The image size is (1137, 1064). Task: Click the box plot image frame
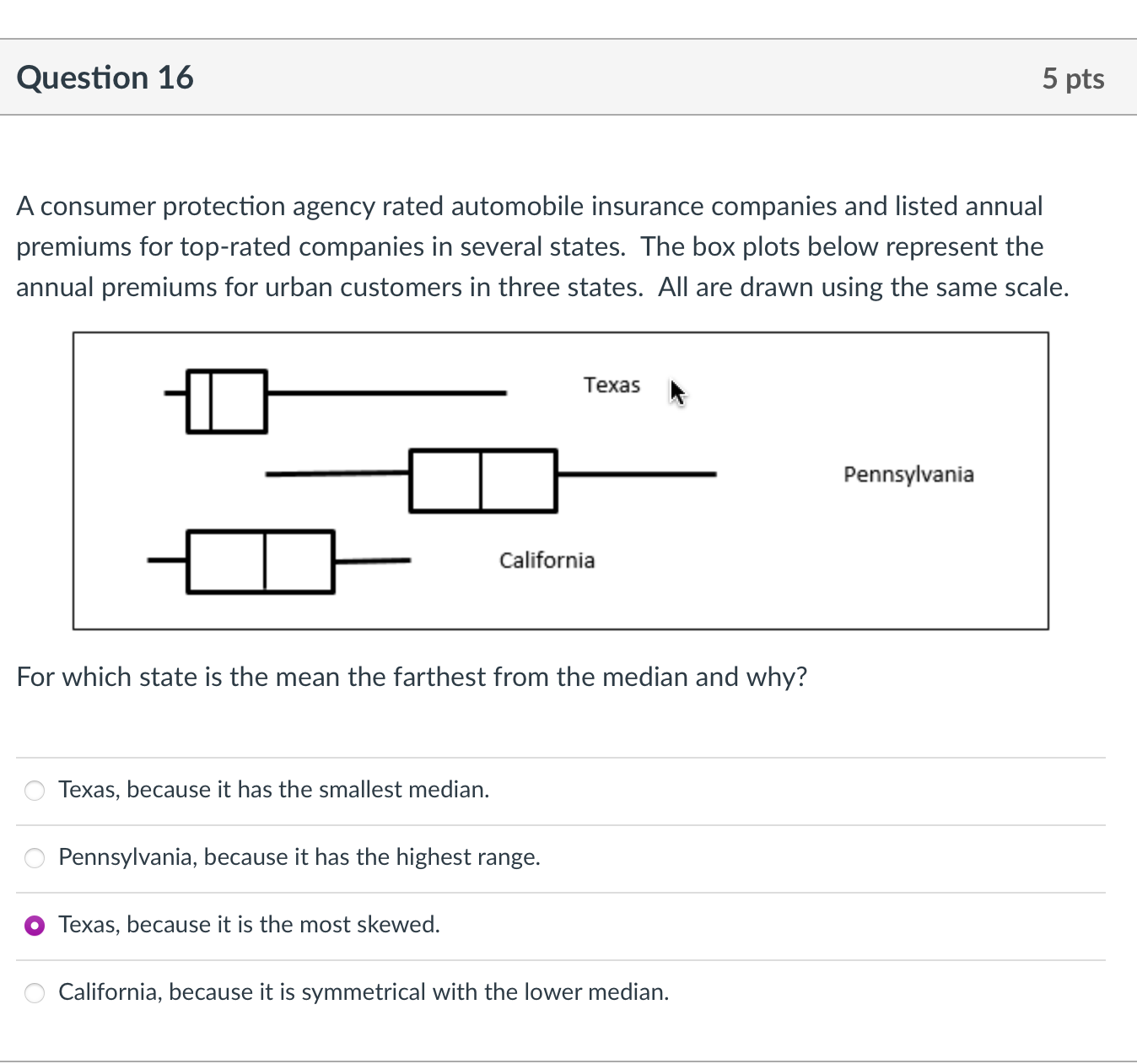tap(561, 479)
